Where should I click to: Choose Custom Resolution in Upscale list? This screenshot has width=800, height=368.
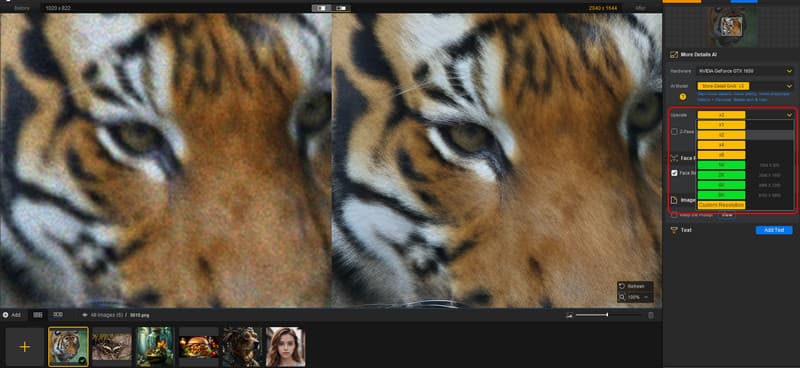pyautogui.click(x=721, y=205)
